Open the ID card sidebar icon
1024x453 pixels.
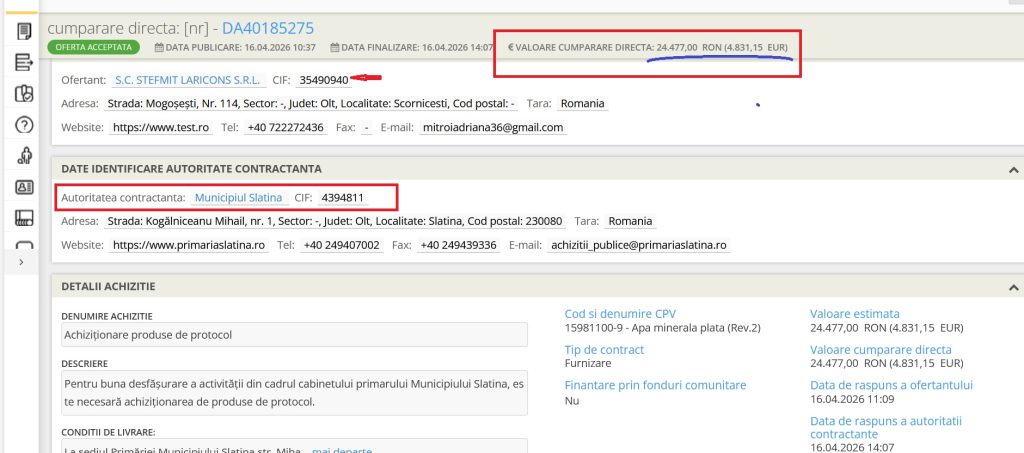click(24, 186)
